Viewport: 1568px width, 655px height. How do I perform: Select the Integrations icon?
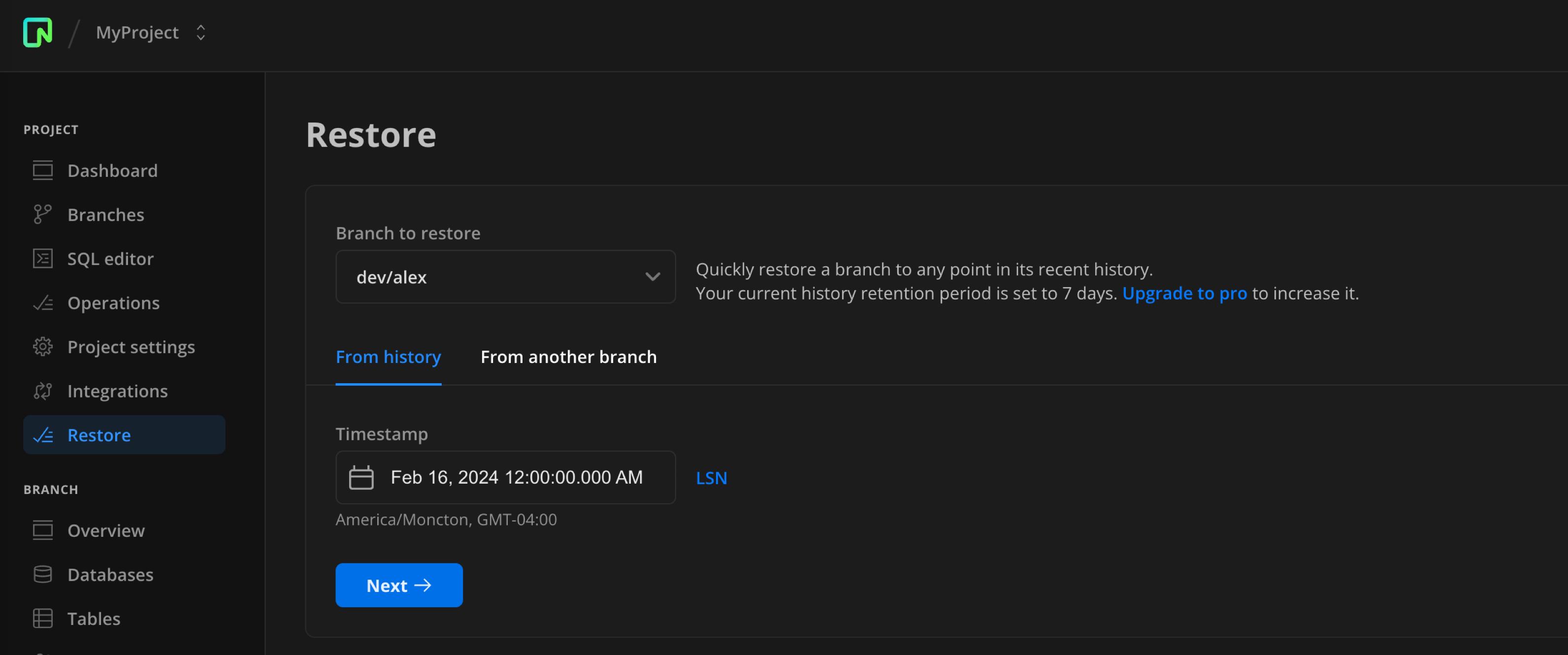point(43,391)
